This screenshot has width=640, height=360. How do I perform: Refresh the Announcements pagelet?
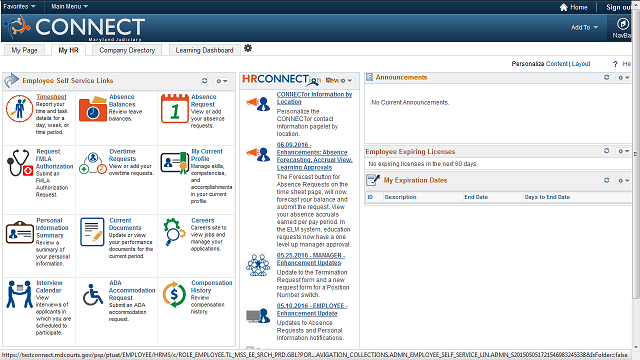(607, 78)
